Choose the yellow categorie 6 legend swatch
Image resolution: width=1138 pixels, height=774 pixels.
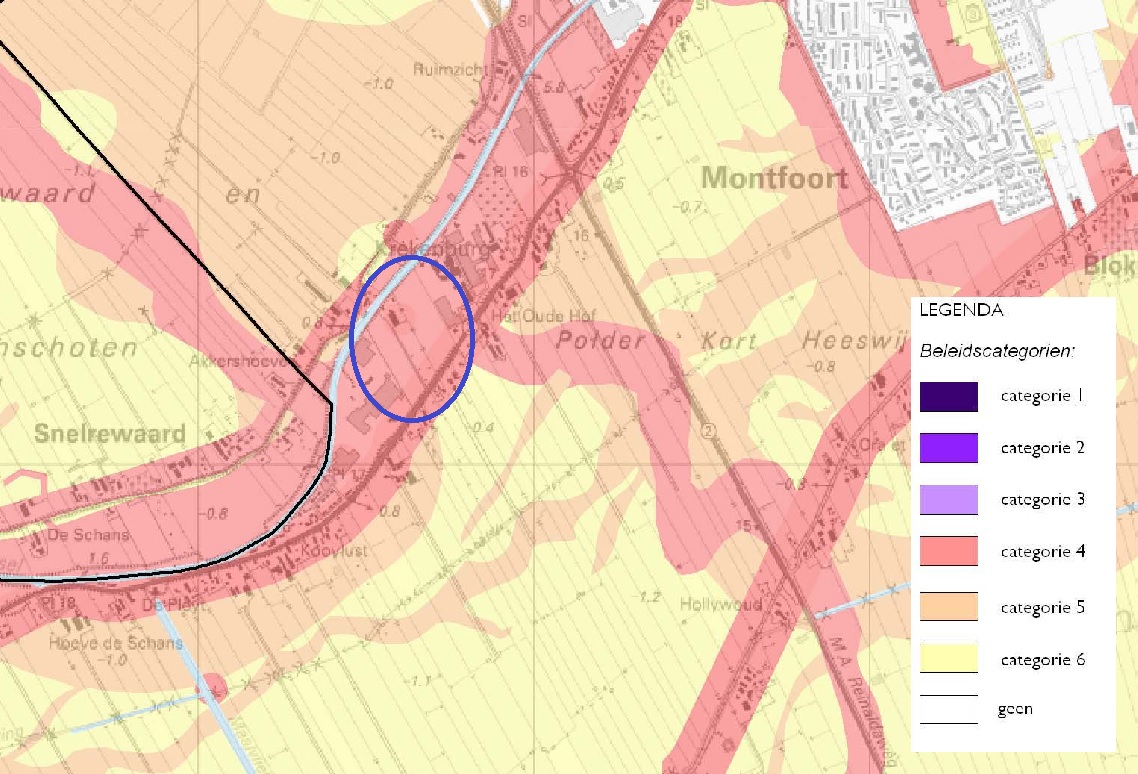pyautogui.click(x=948, y=659)
